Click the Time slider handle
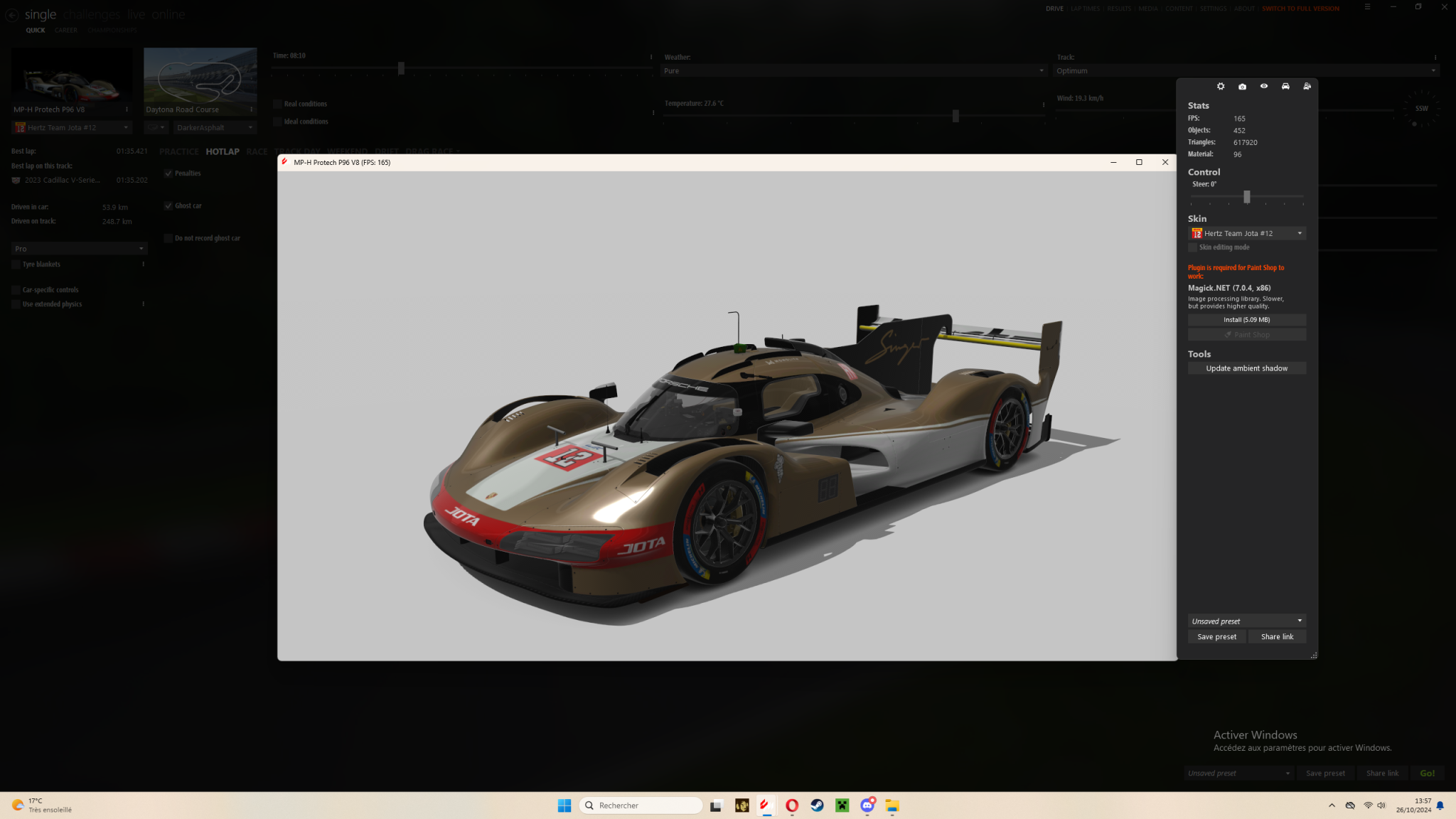Viewport: 1456px width, 819px height. (x=401, y=68)
